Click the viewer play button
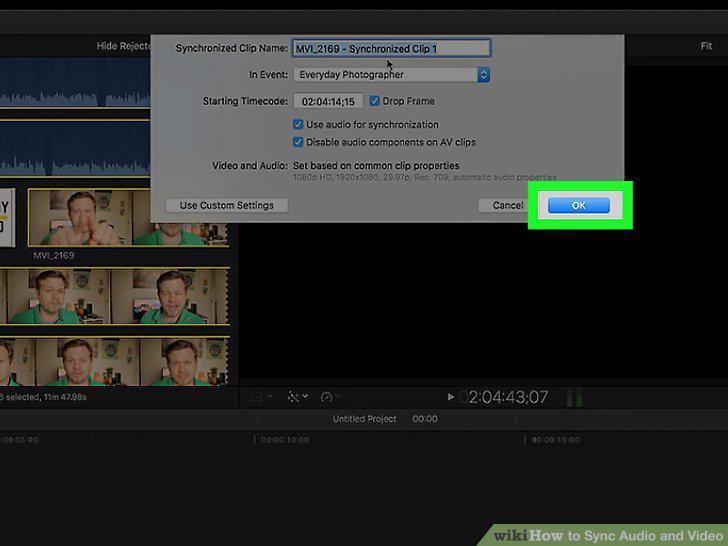This screenshot has width=728, height=546. coord(450,397)
